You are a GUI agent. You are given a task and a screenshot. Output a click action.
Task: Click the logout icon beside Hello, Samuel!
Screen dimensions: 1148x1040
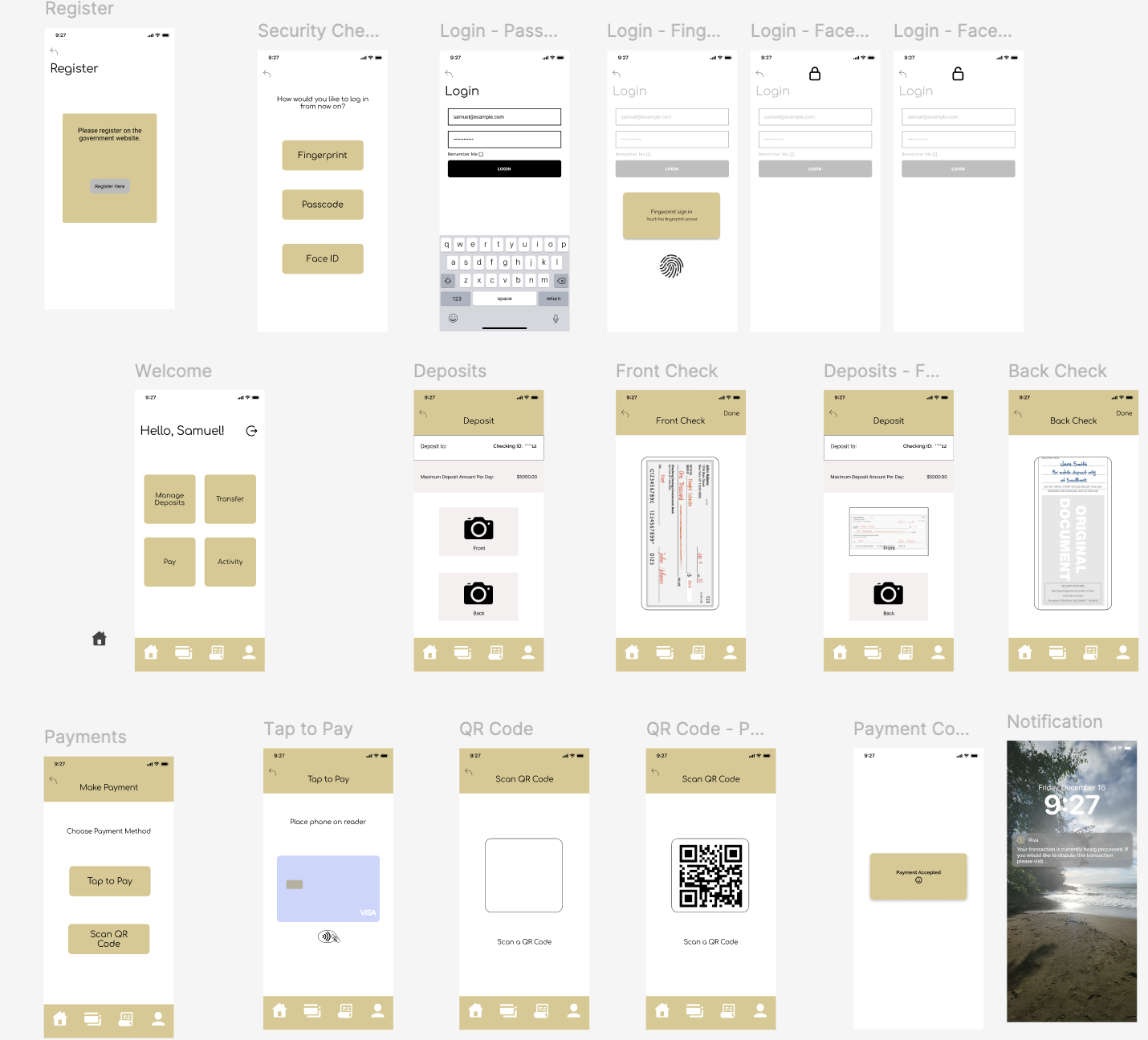(x=251, y=431)
